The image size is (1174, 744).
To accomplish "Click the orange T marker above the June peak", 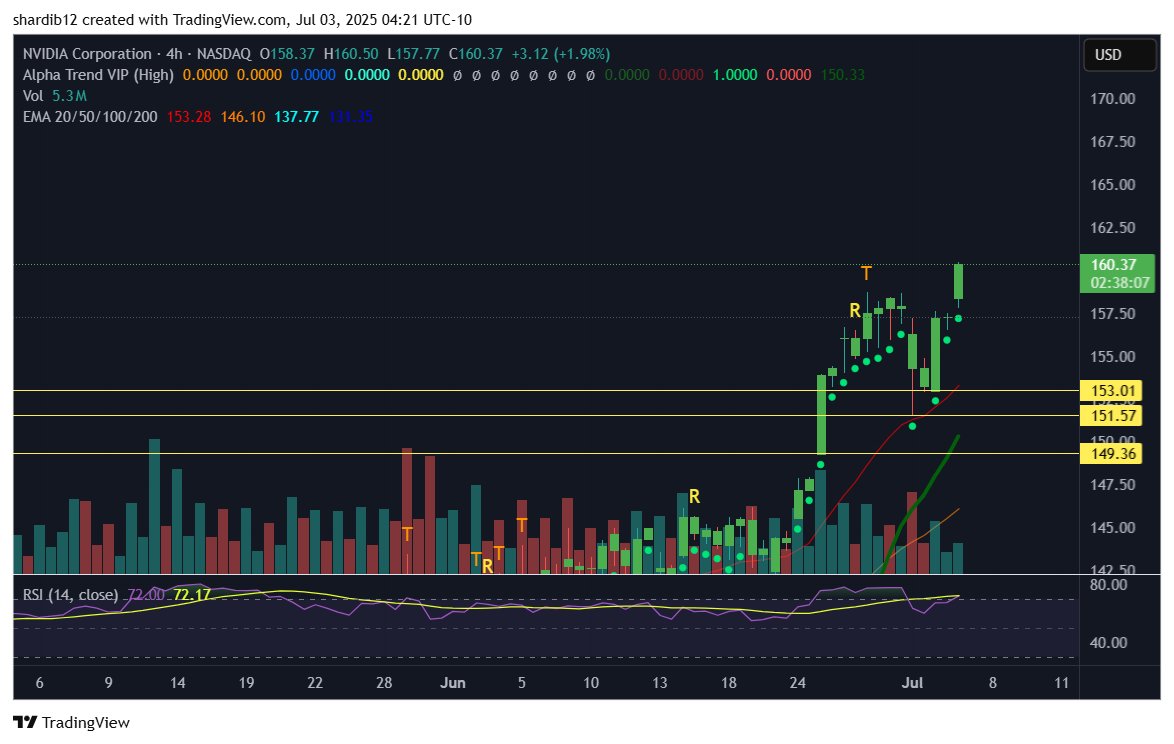I will coord(866,272).
